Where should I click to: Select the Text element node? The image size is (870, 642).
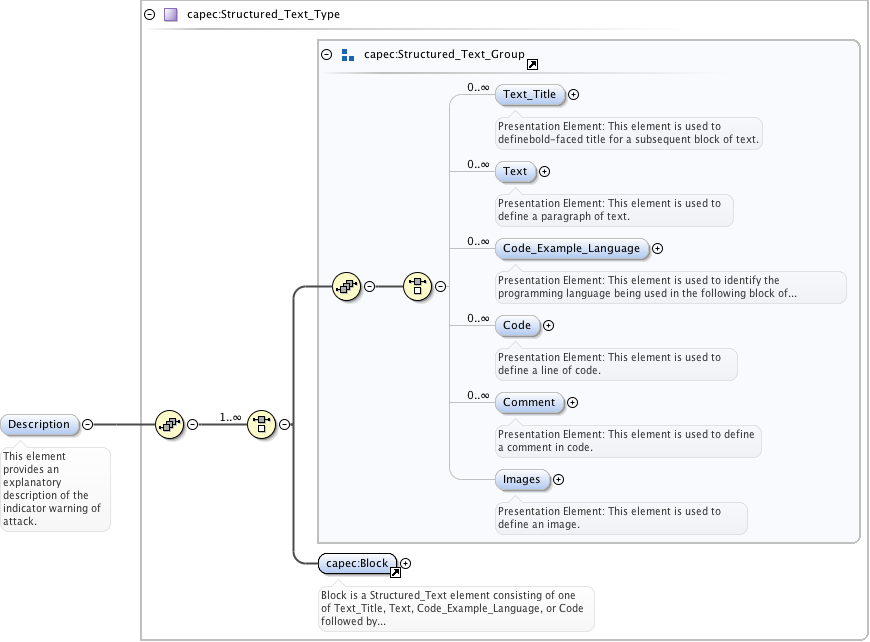click(515, 172)
